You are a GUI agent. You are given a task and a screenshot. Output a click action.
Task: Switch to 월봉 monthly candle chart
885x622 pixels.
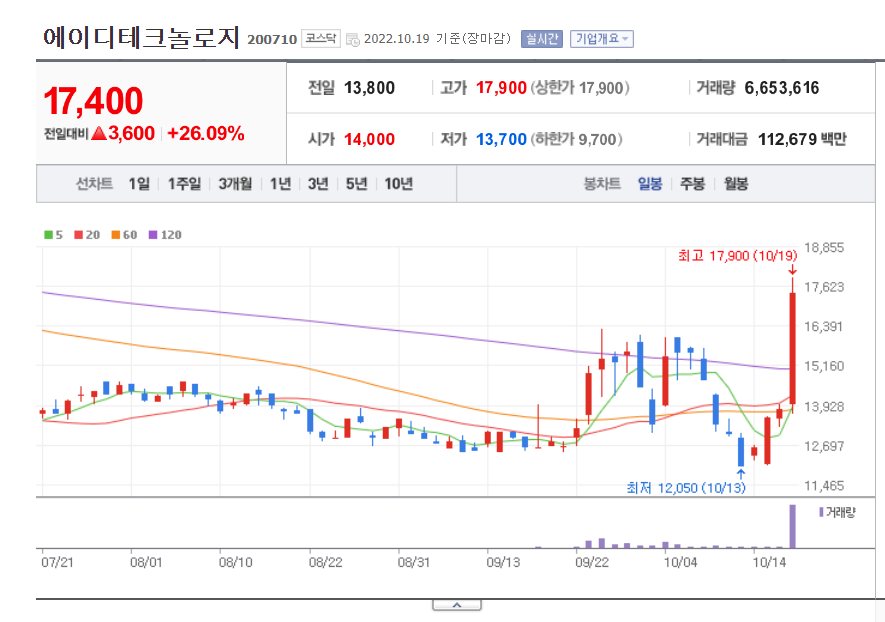click(736, 183)
